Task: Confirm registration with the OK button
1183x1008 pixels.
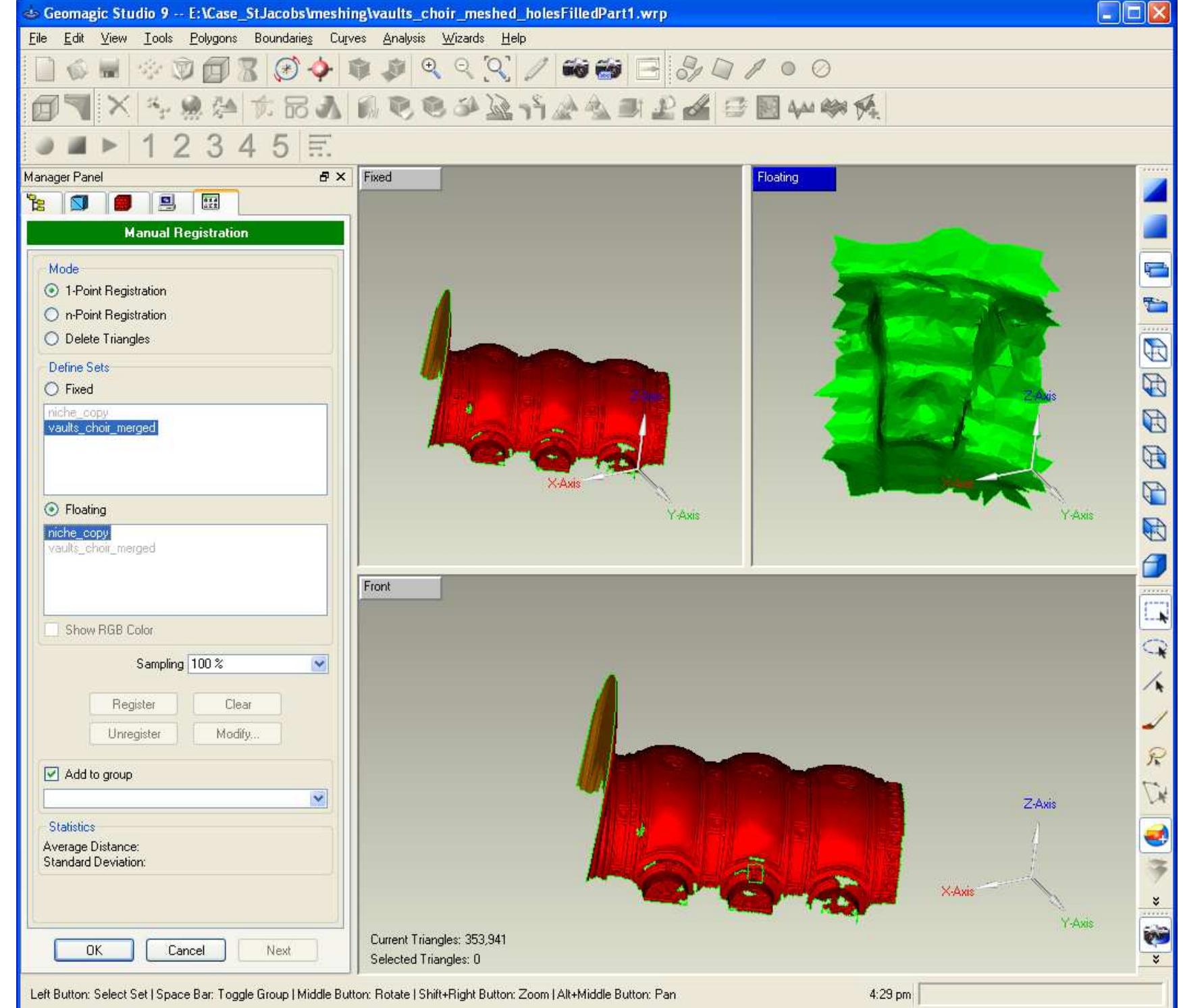Action: [x=94, y=951]
